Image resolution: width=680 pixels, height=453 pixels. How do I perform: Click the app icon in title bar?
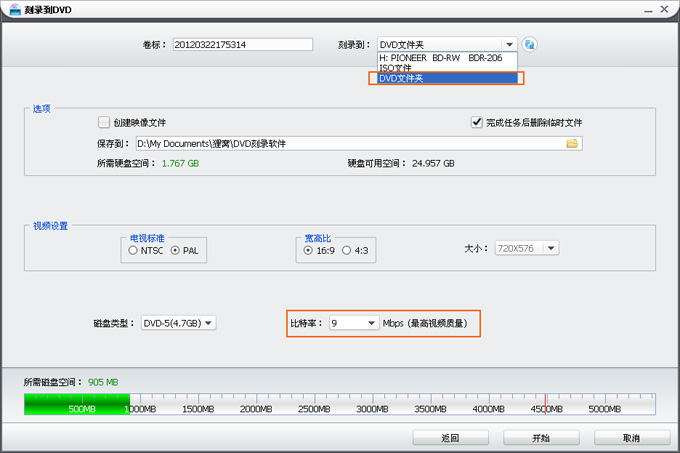tap(15, 9)
